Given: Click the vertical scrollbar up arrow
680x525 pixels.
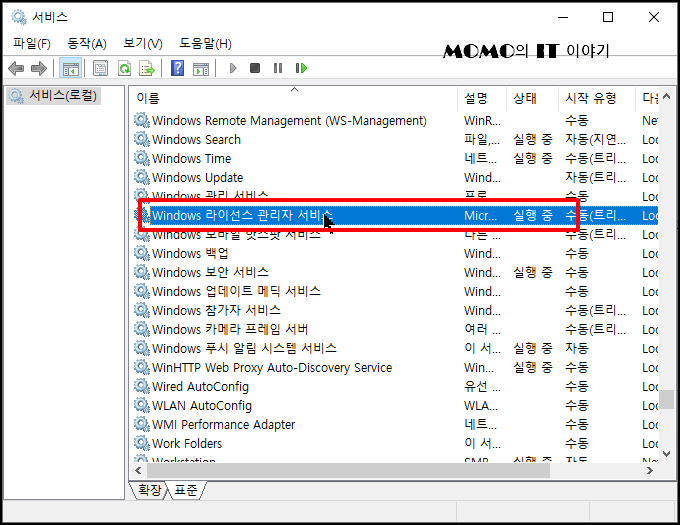Looking at the screenshot, I should point(667,96).
